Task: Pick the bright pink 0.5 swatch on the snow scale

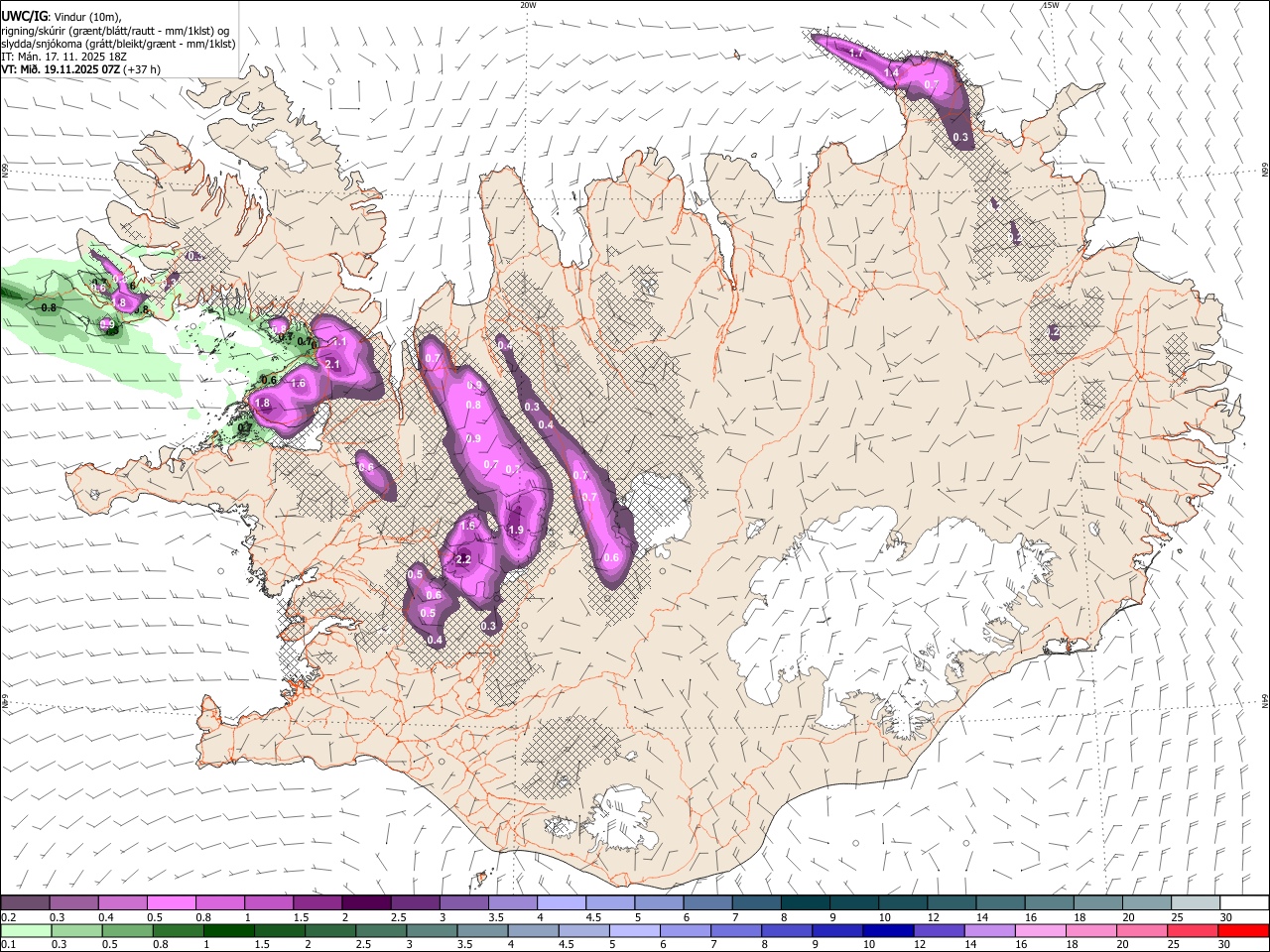Action: (x=171, y=903)
